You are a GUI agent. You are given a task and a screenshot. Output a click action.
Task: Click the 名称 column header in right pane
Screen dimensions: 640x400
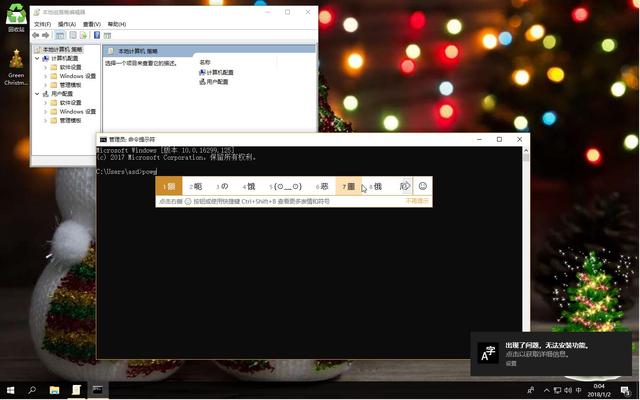(x=205, y=62)
